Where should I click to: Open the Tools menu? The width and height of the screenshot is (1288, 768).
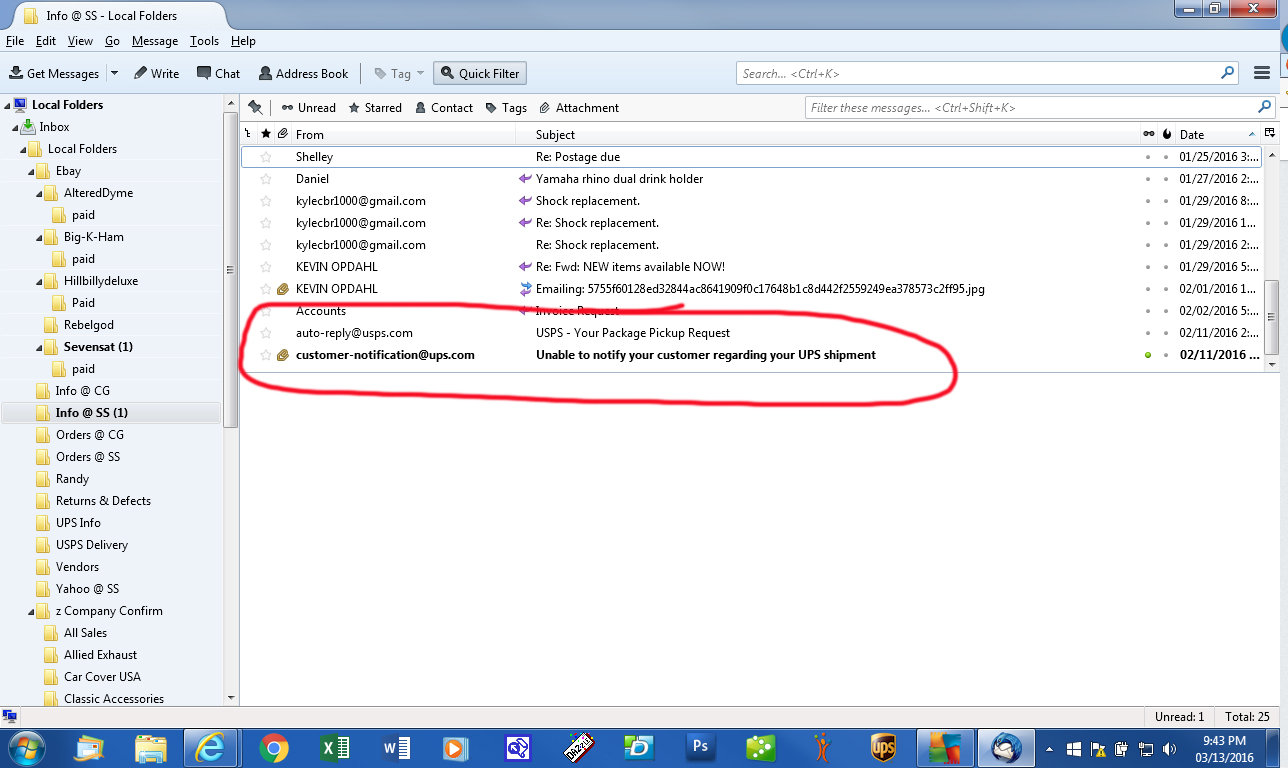click(x=204, y=41)
